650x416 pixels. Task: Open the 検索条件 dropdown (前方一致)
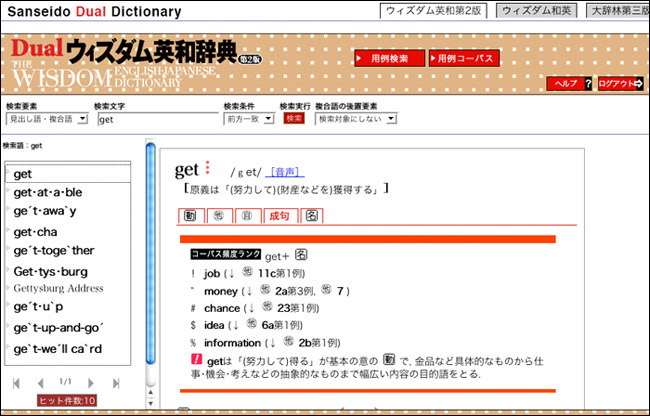point(249,119)
